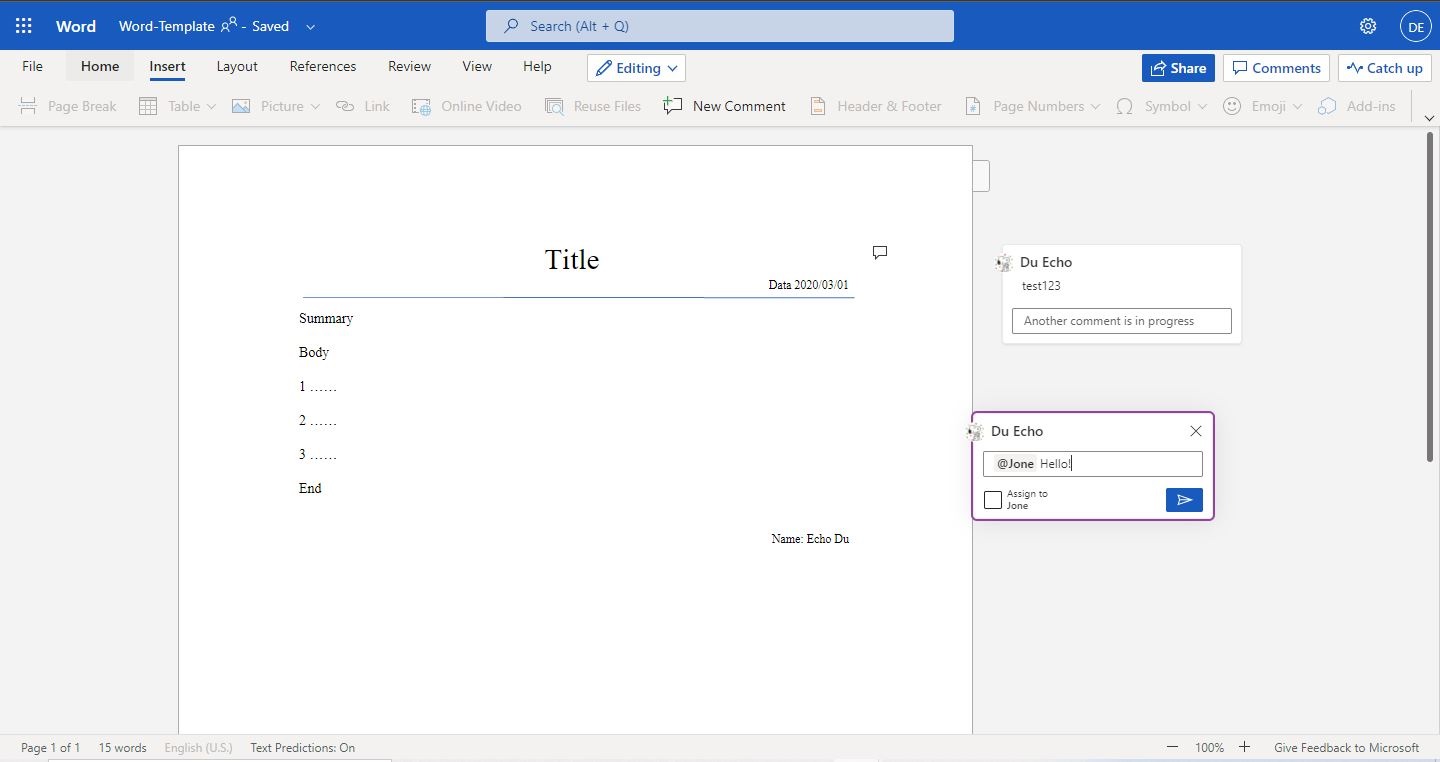The height and width of the screenshot is (762, 1440).
Task: Expand the document name dropdown chevron
Action: pyautogui.click(x=310, y=27)
